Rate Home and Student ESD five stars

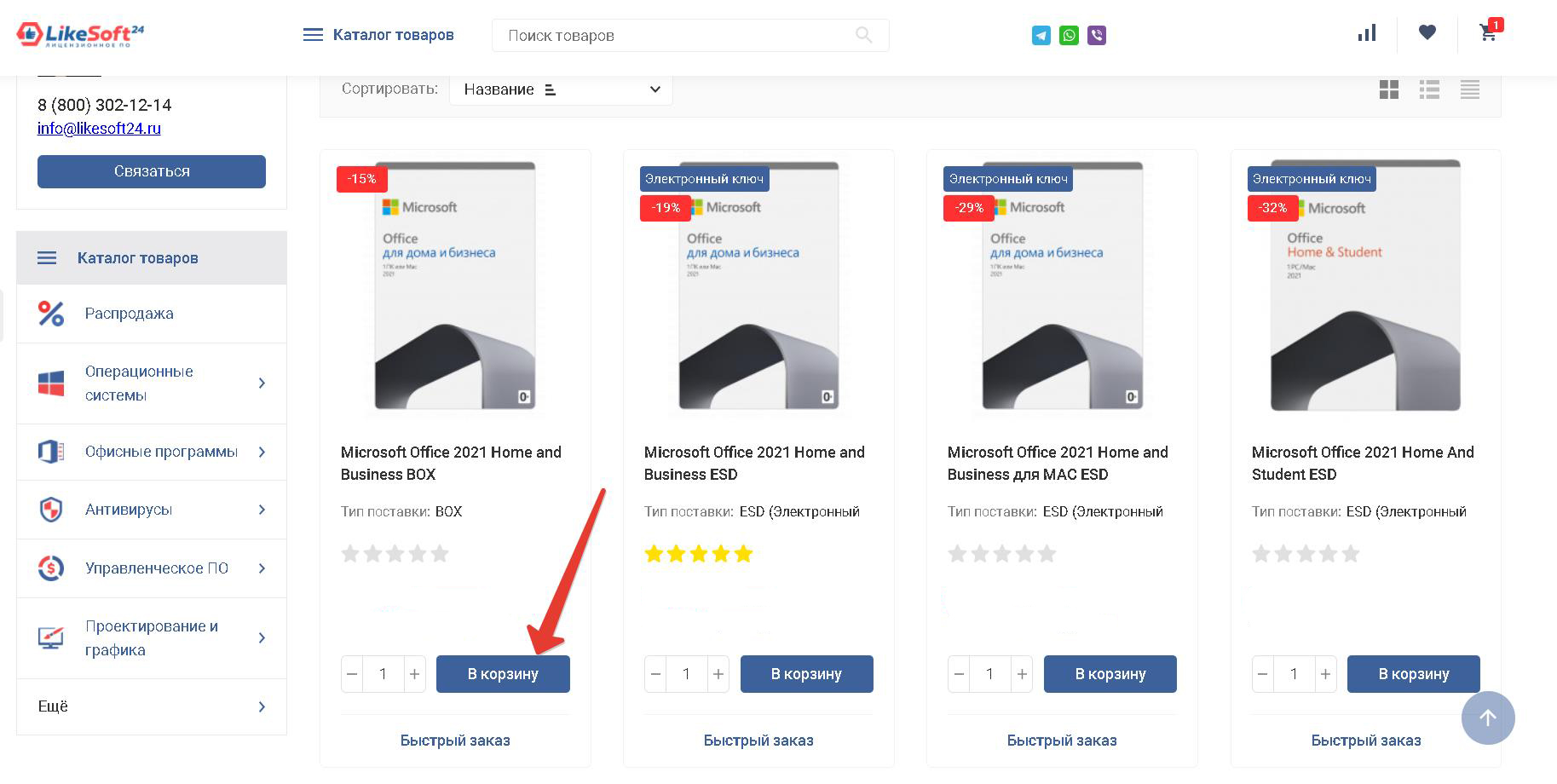tap(1351, 555)
